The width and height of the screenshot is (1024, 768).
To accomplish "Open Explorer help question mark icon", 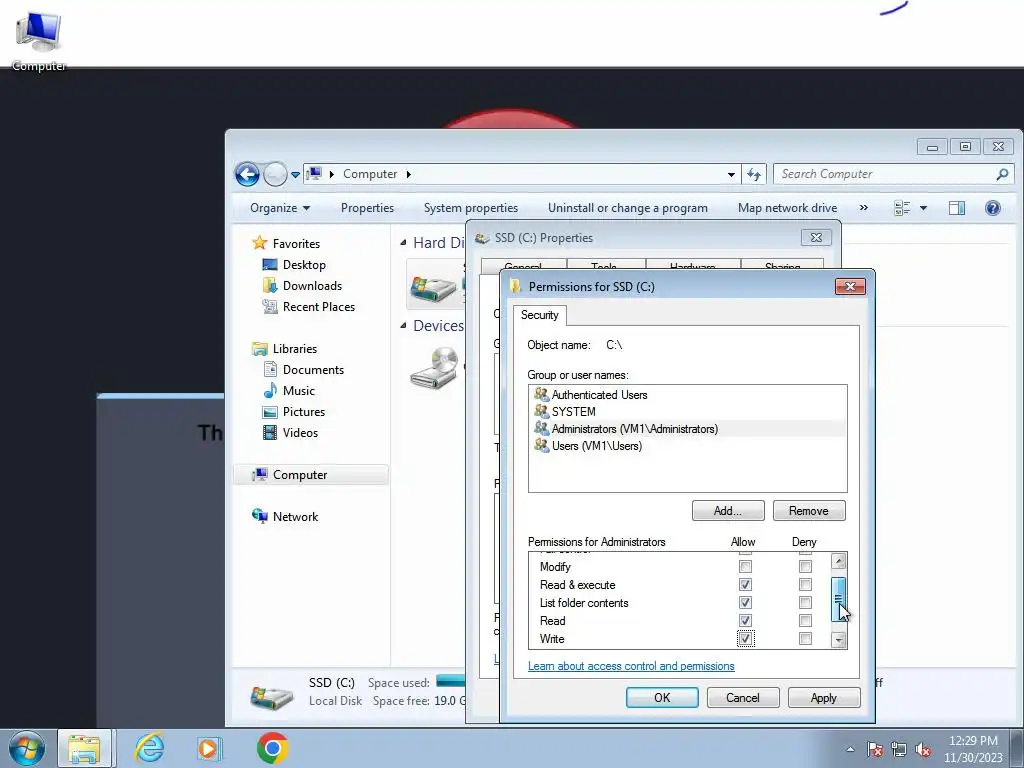I will [993, 208].
